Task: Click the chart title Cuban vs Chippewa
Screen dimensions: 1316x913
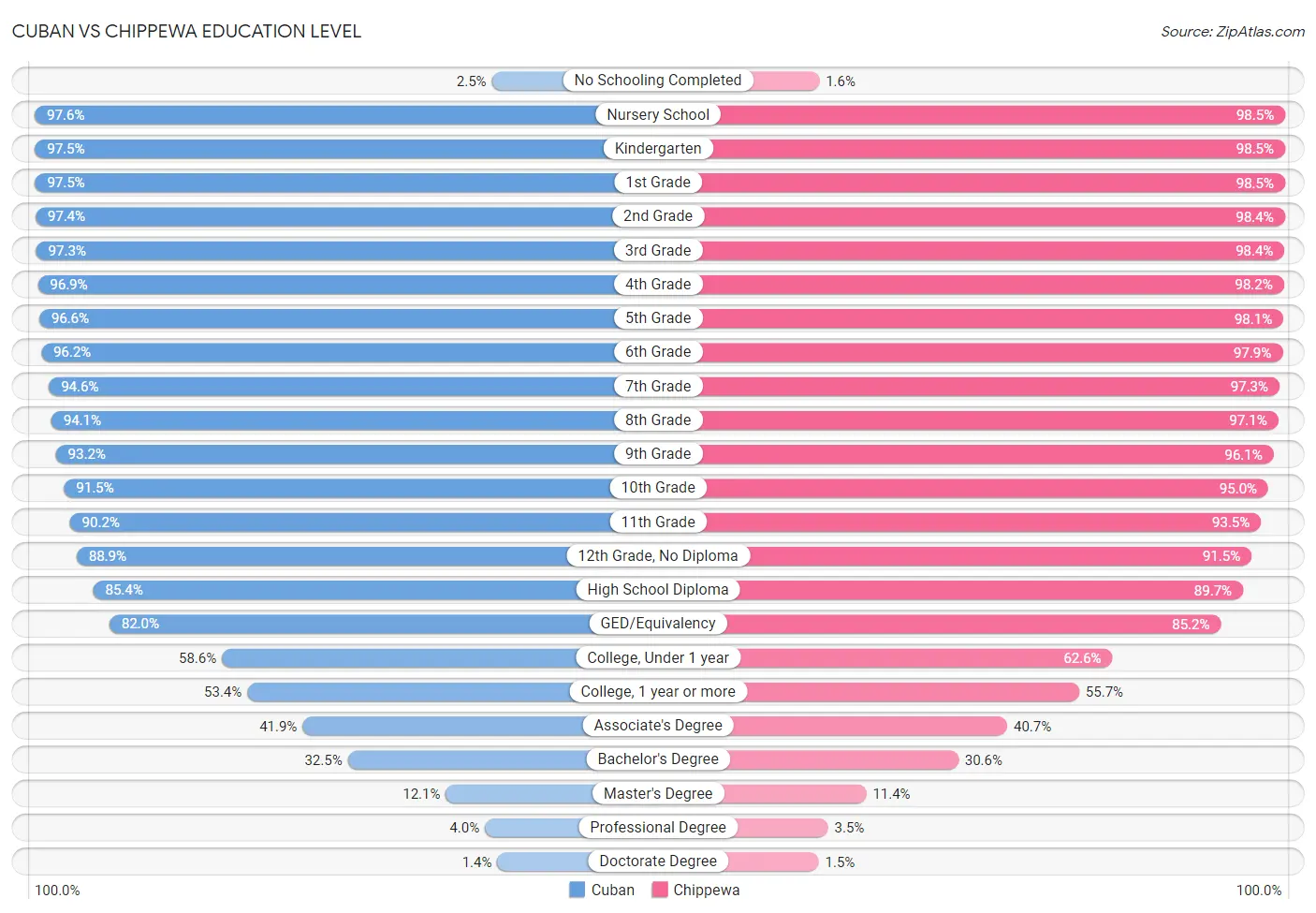Action: (x=186, y=31)
